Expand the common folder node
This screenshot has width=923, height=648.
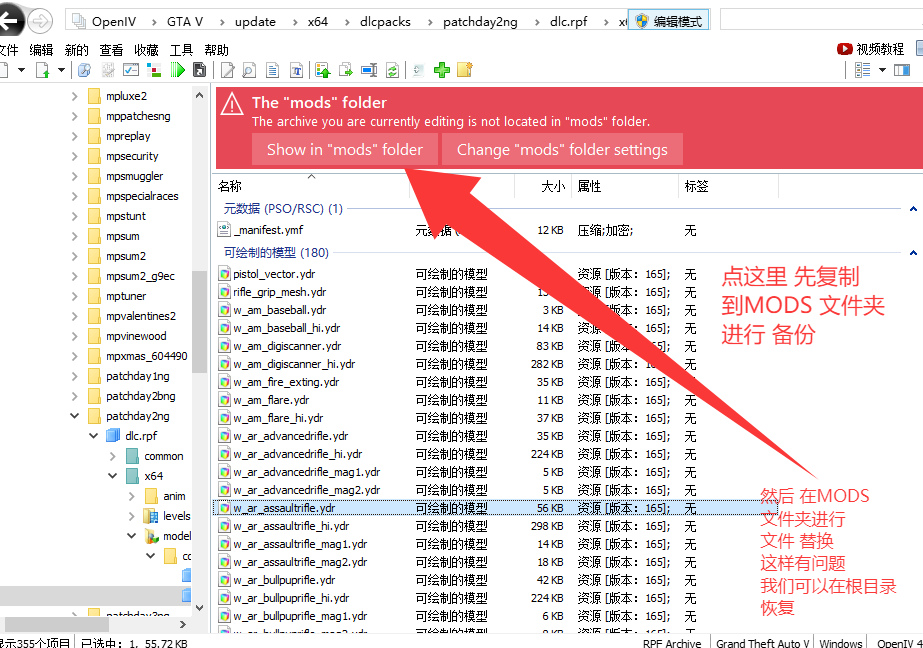tap(112, 456)
